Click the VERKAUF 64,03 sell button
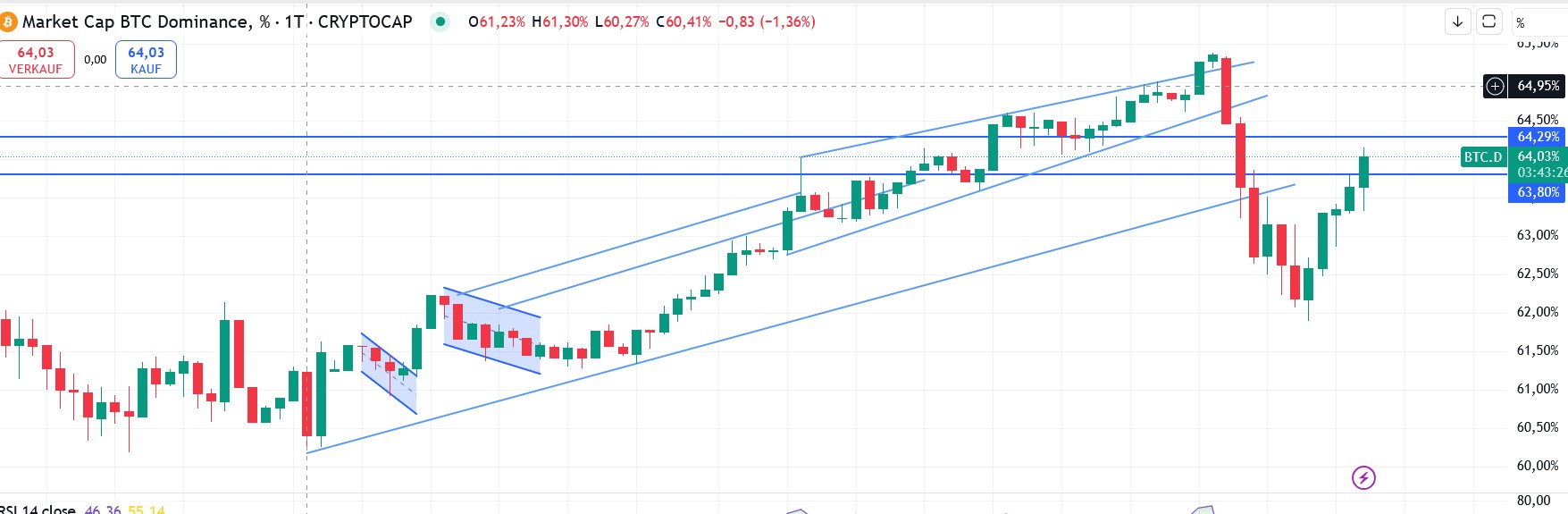 click(36, 60)
